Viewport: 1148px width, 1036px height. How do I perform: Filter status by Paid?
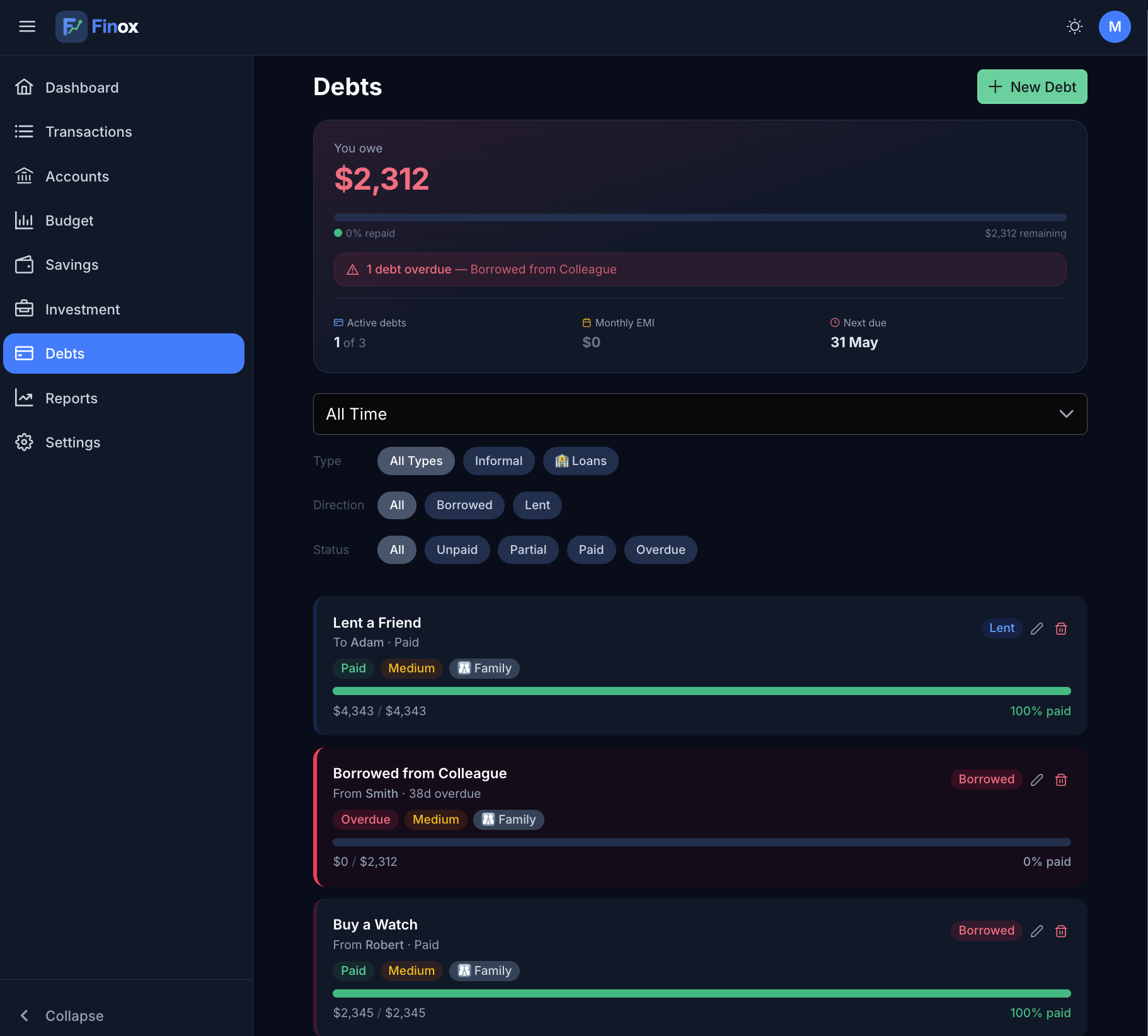(x=591, y=550)
